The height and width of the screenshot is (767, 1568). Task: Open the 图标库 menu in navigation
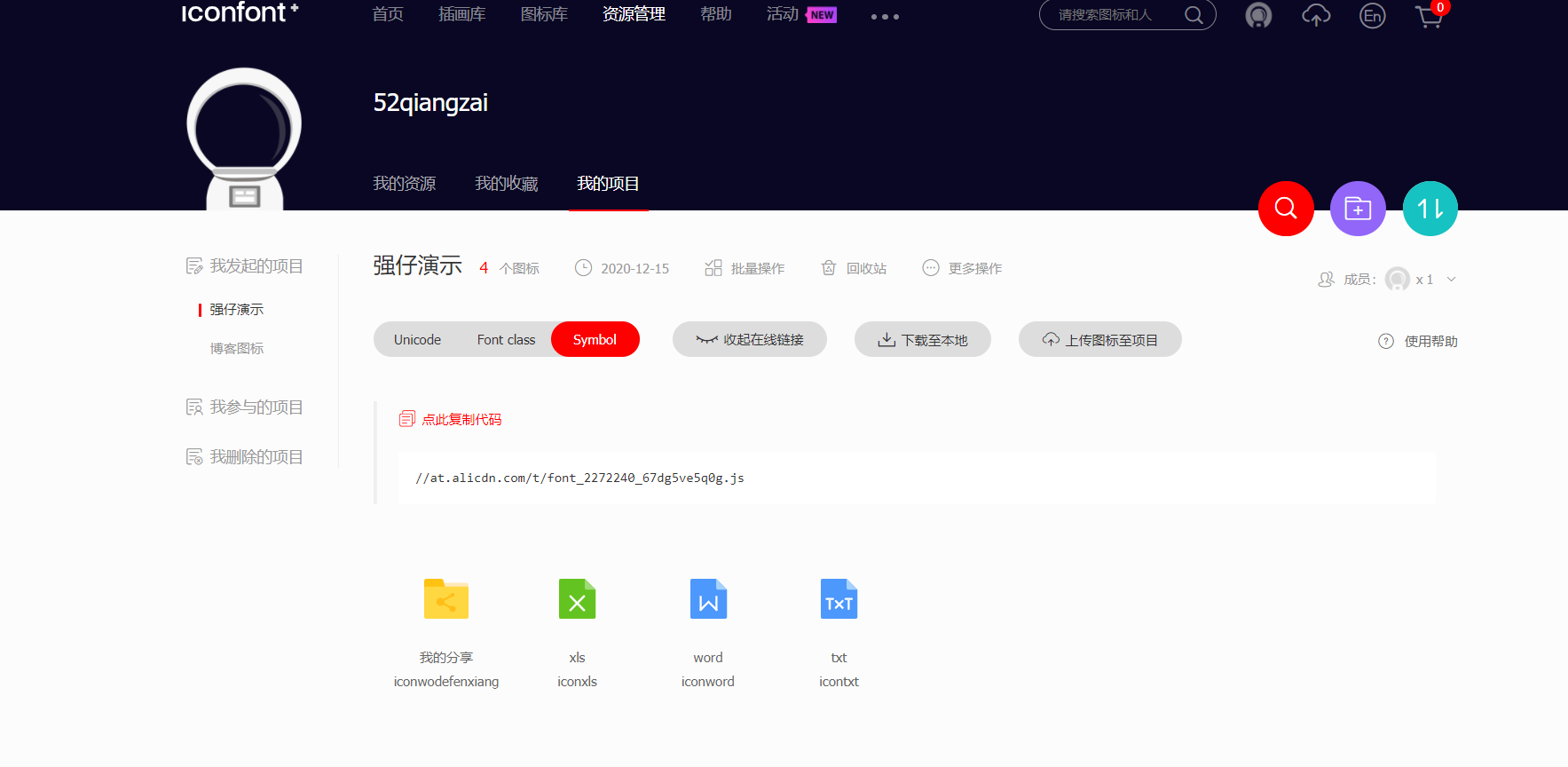(544, 14)
